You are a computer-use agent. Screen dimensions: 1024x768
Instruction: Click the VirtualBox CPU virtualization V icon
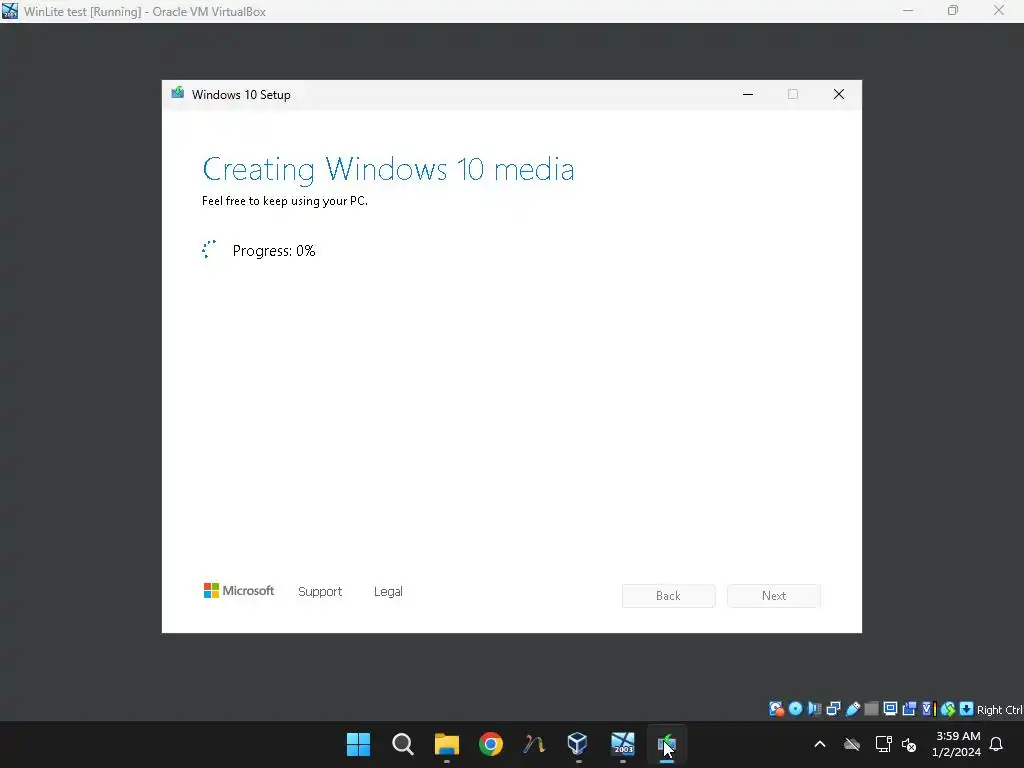pyautogui.click(x=928, y=709)
